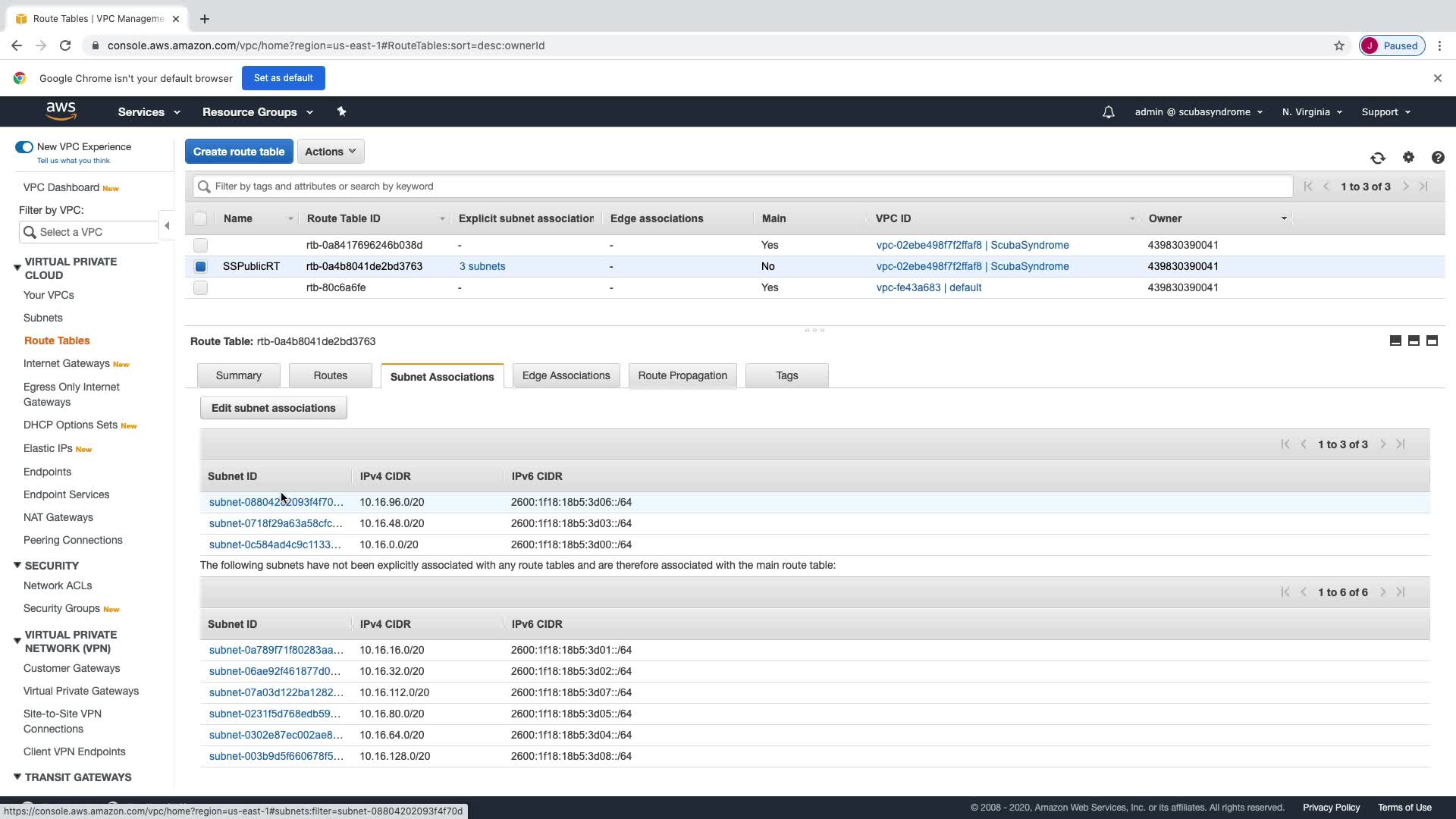Image resolution: width=1456 pixels, height=819 pixels.
Task: Switch to the Routes tab
Action: pos(330,375)
